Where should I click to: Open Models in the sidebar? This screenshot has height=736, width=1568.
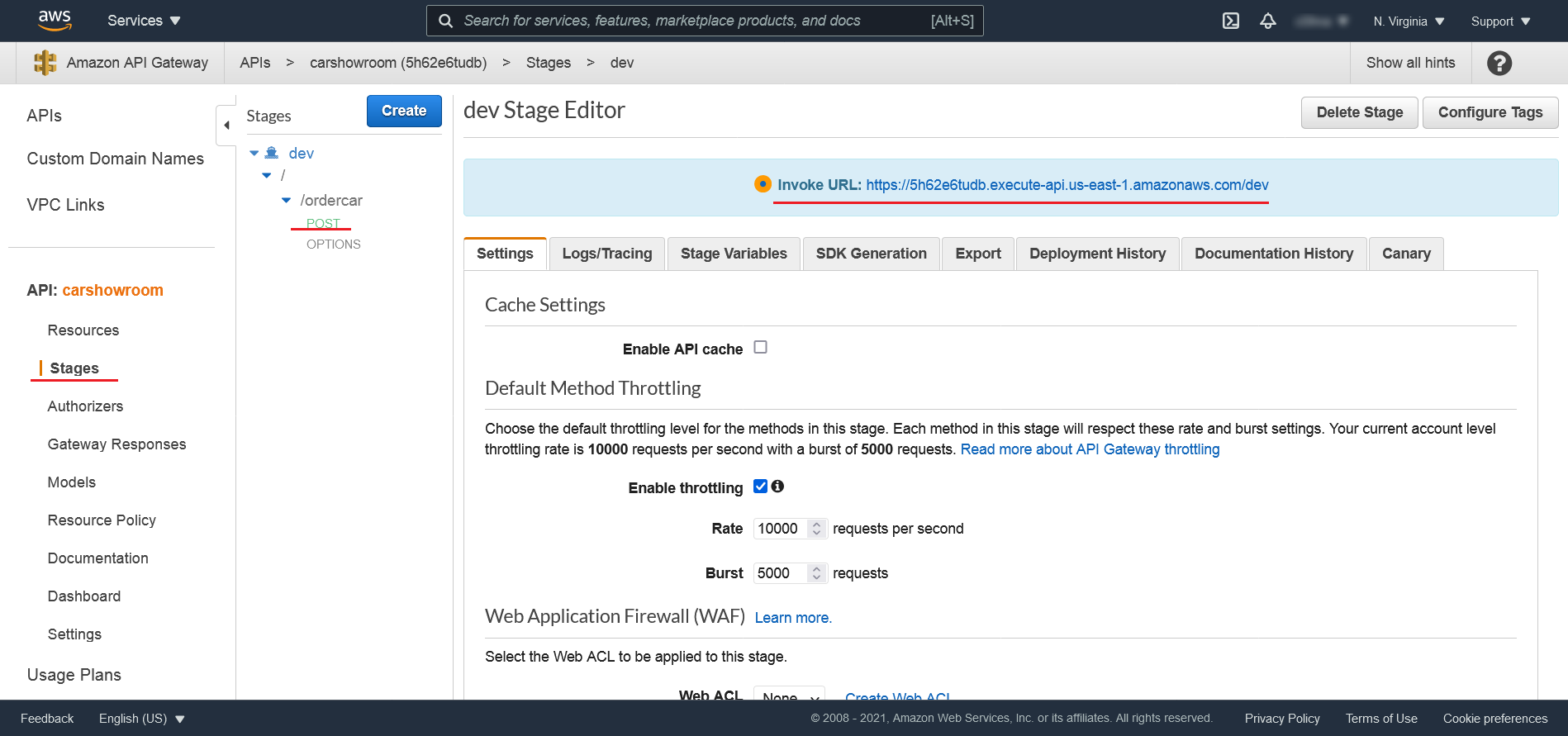click(72, 482)
